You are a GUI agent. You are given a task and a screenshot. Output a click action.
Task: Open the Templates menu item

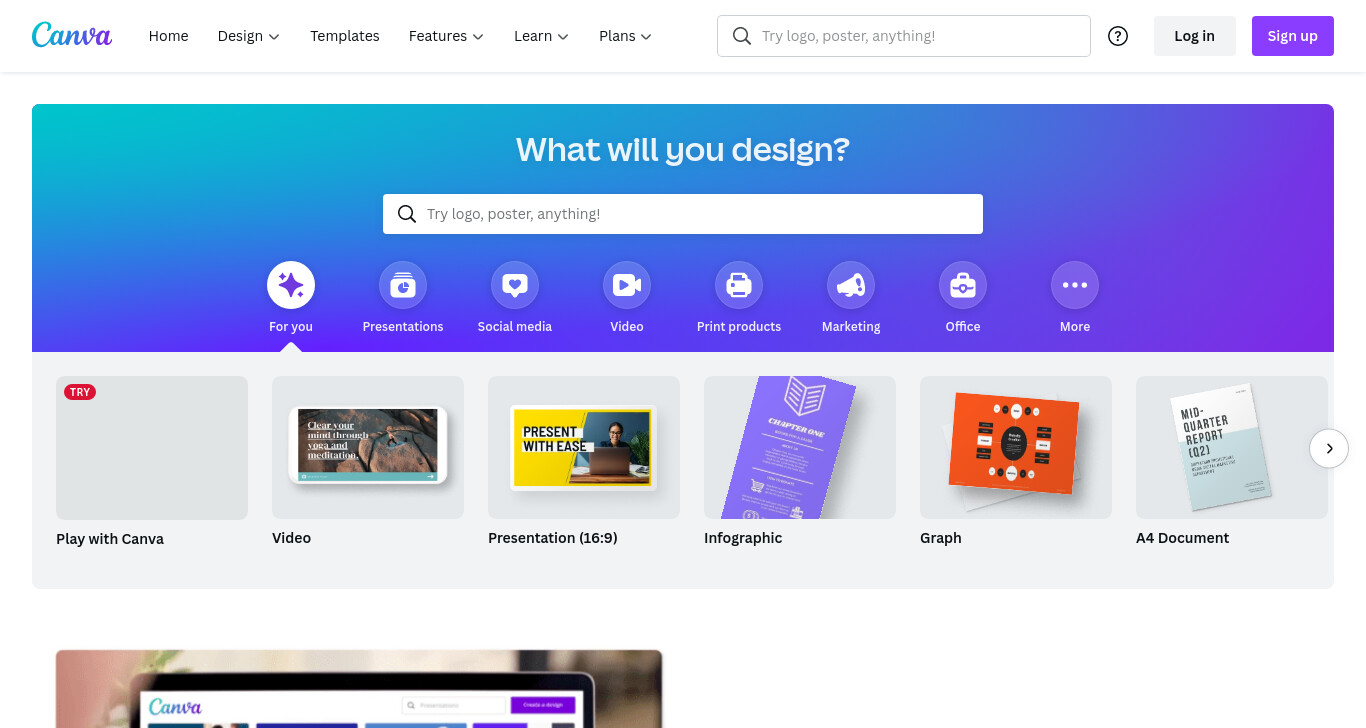pos(345,36)
